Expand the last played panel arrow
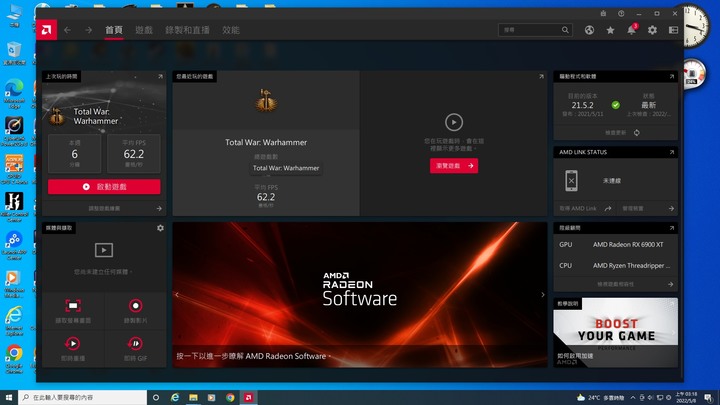Viewport: 720px width, 405px height. (160, 77)
